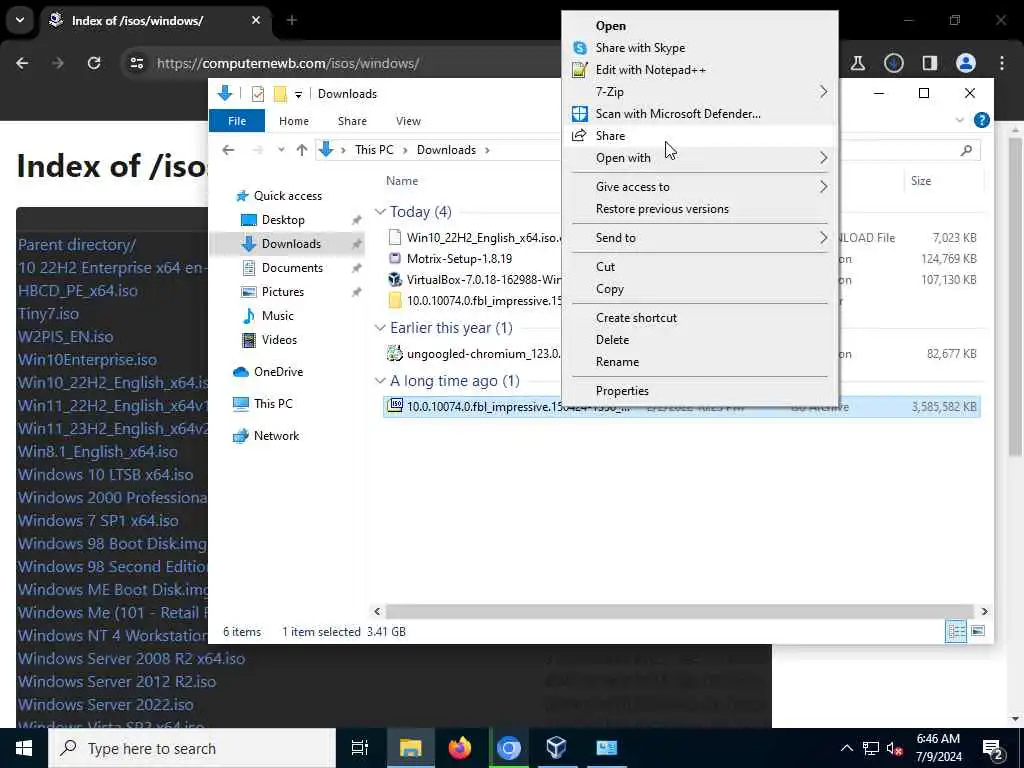Open the HBCD_PE_x64.iso link
Image resolution: width=1024 pixels, height=768 pixels.
pyautogui.click(x=78, y=291)
